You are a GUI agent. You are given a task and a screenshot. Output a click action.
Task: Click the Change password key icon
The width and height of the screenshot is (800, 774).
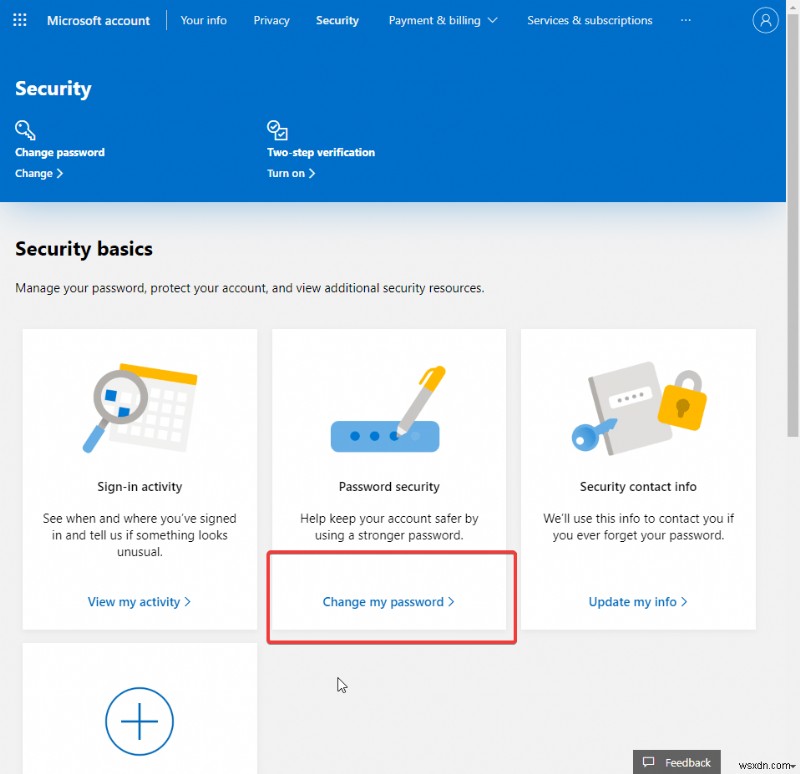click(x=24, y=129)
